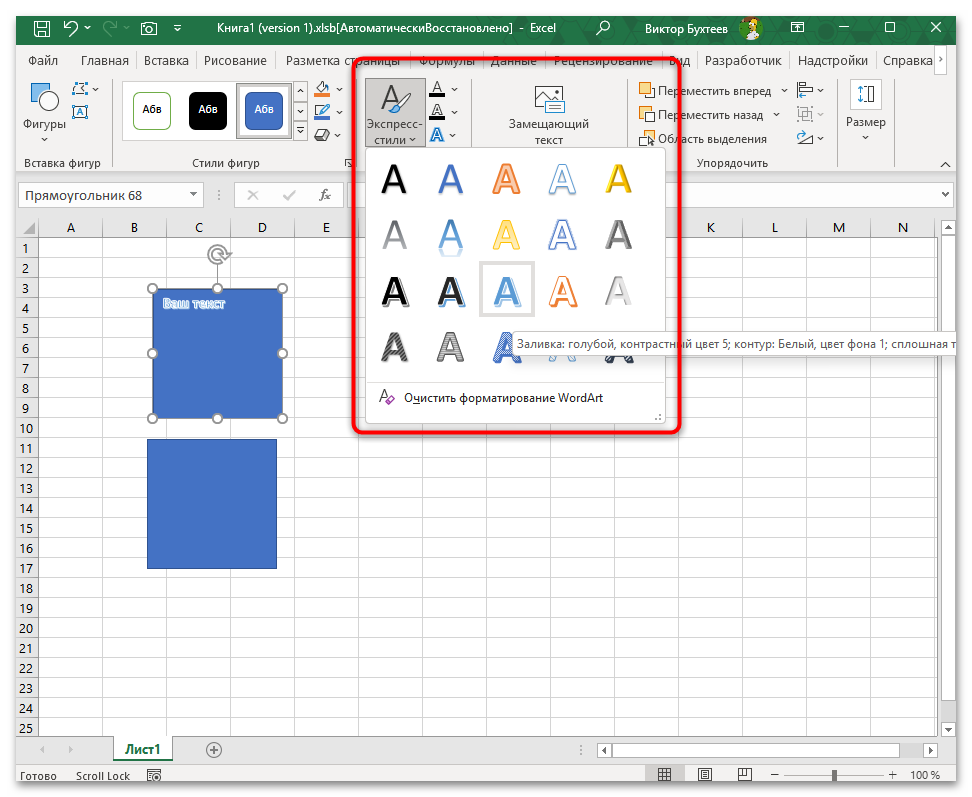The width and height of the screenshot is (972, 797).
Task: Apply the white outlined Абв shape style
Action: click(152, 110)
